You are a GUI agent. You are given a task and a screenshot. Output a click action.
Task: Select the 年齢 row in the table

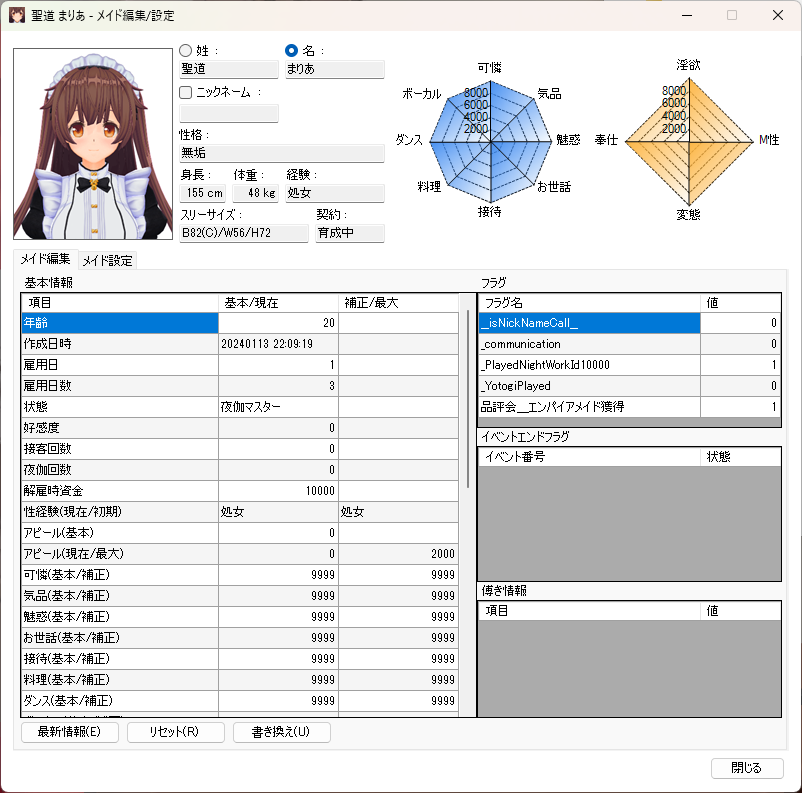coord(119,323)
